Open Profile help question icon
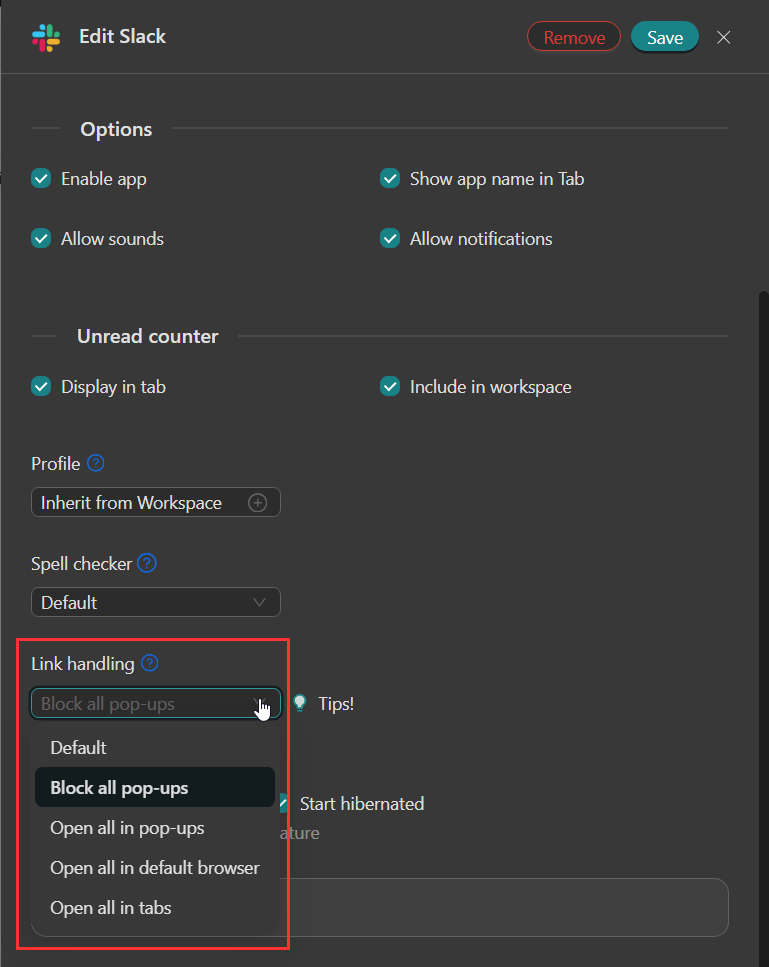 pos(96,463)
